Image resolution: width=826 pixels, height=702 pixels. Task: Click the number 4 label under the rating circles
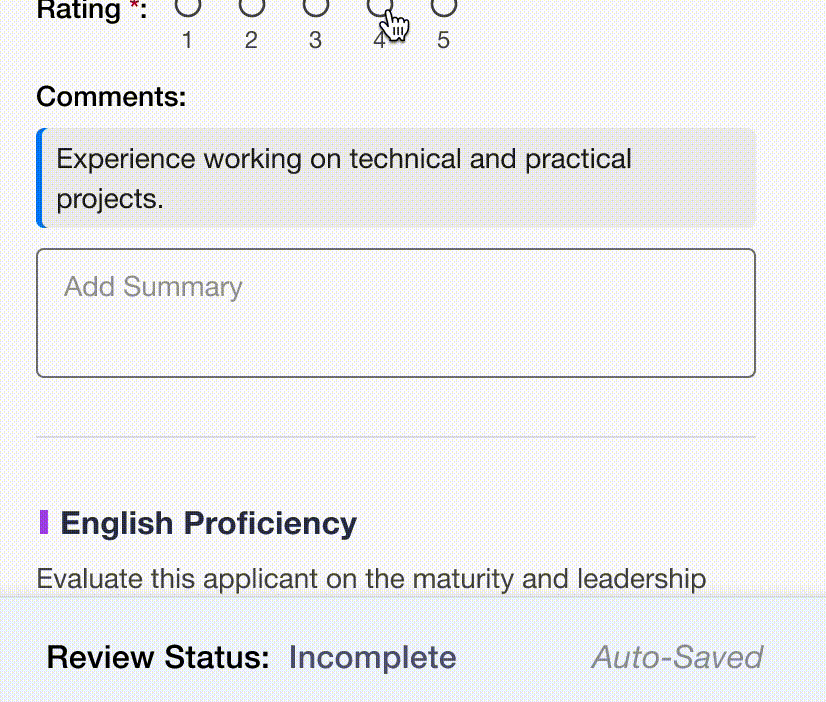(x=379, y=40)
